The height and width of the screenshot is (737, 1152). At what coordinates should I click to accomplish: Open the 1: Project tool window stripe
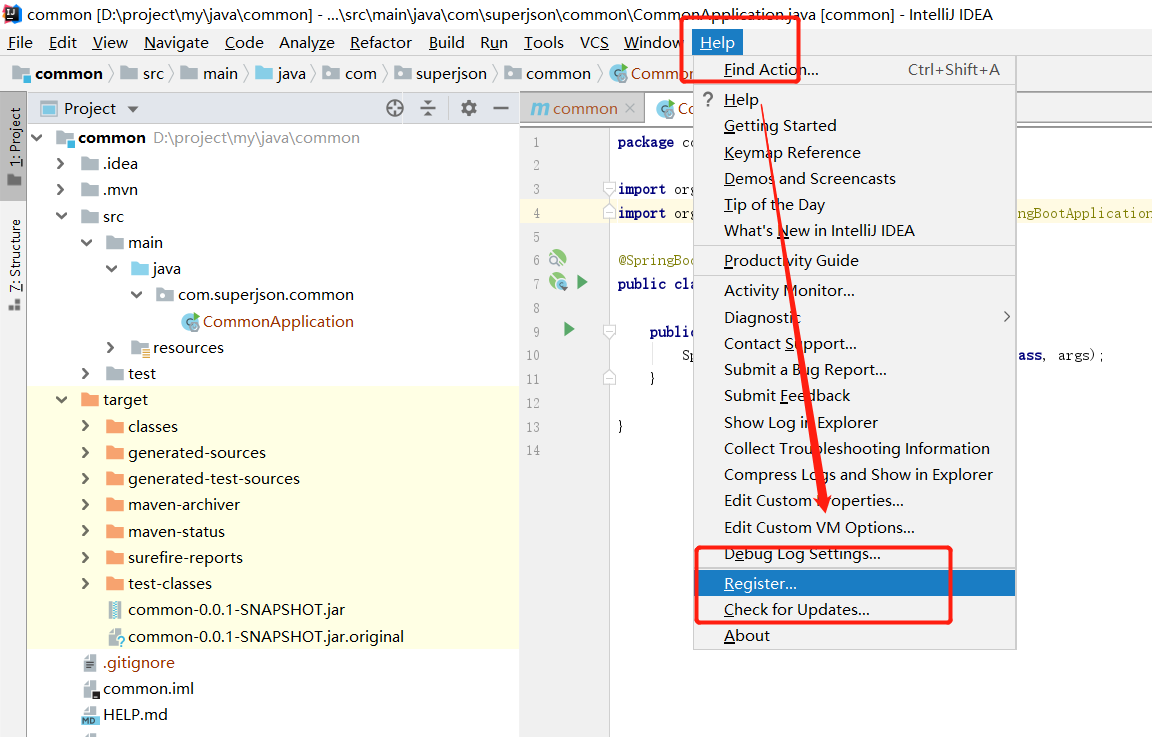pyautogui.click(x=15, y=146)
